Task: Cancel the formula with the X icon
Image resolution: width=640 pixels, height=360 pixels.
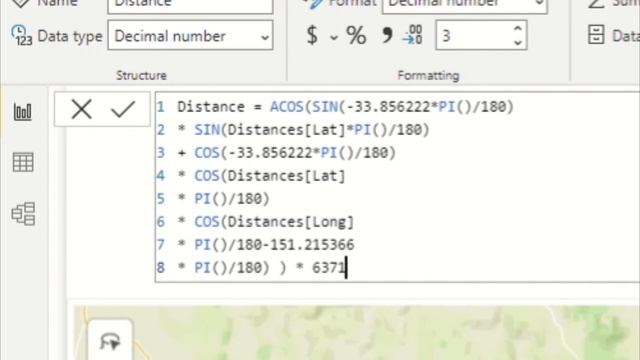Action: coord(81,109)
